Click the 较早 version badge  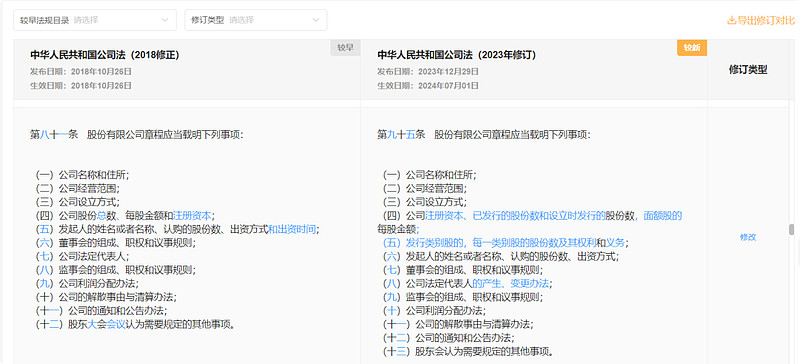[345, 47]
